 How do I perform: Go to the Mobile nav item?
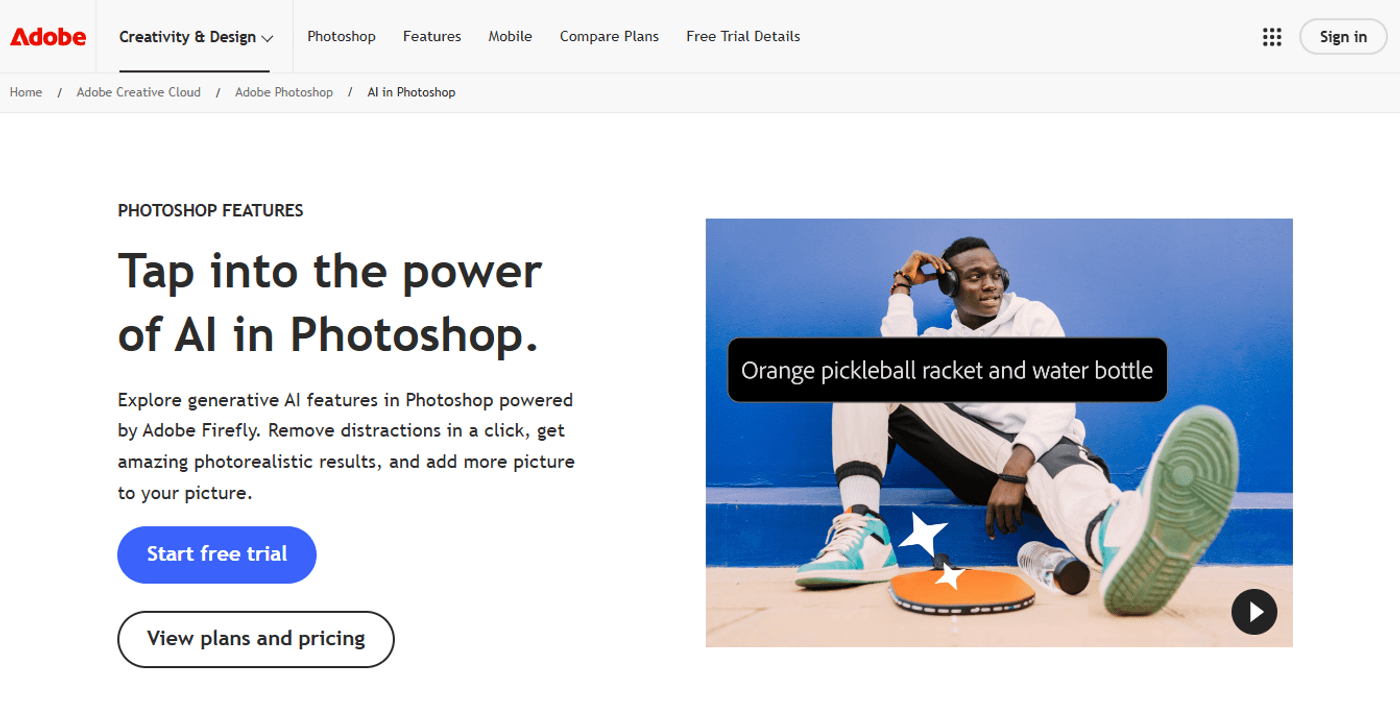click(510, 36)
